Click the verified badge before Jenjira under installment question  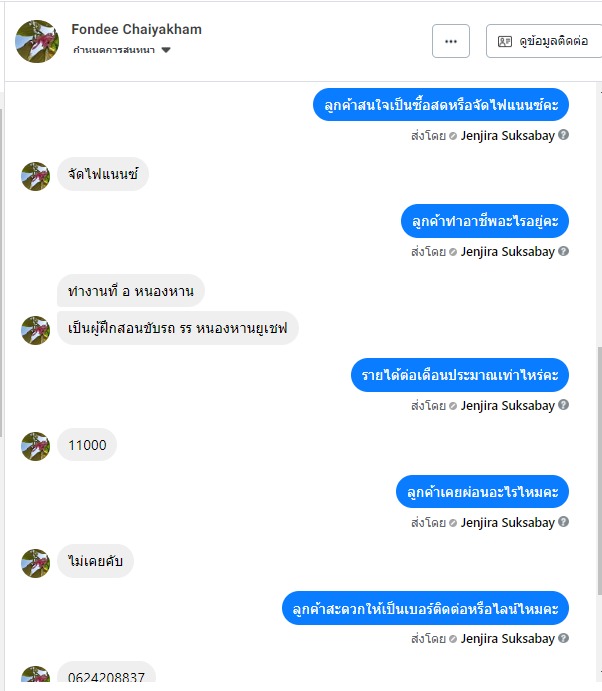point(453,523)
